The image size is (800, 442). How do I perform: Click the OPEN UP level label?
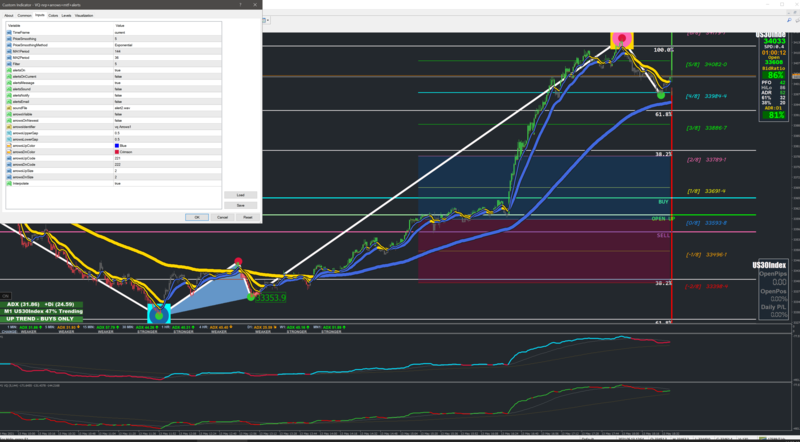click(x=663, y=218)
